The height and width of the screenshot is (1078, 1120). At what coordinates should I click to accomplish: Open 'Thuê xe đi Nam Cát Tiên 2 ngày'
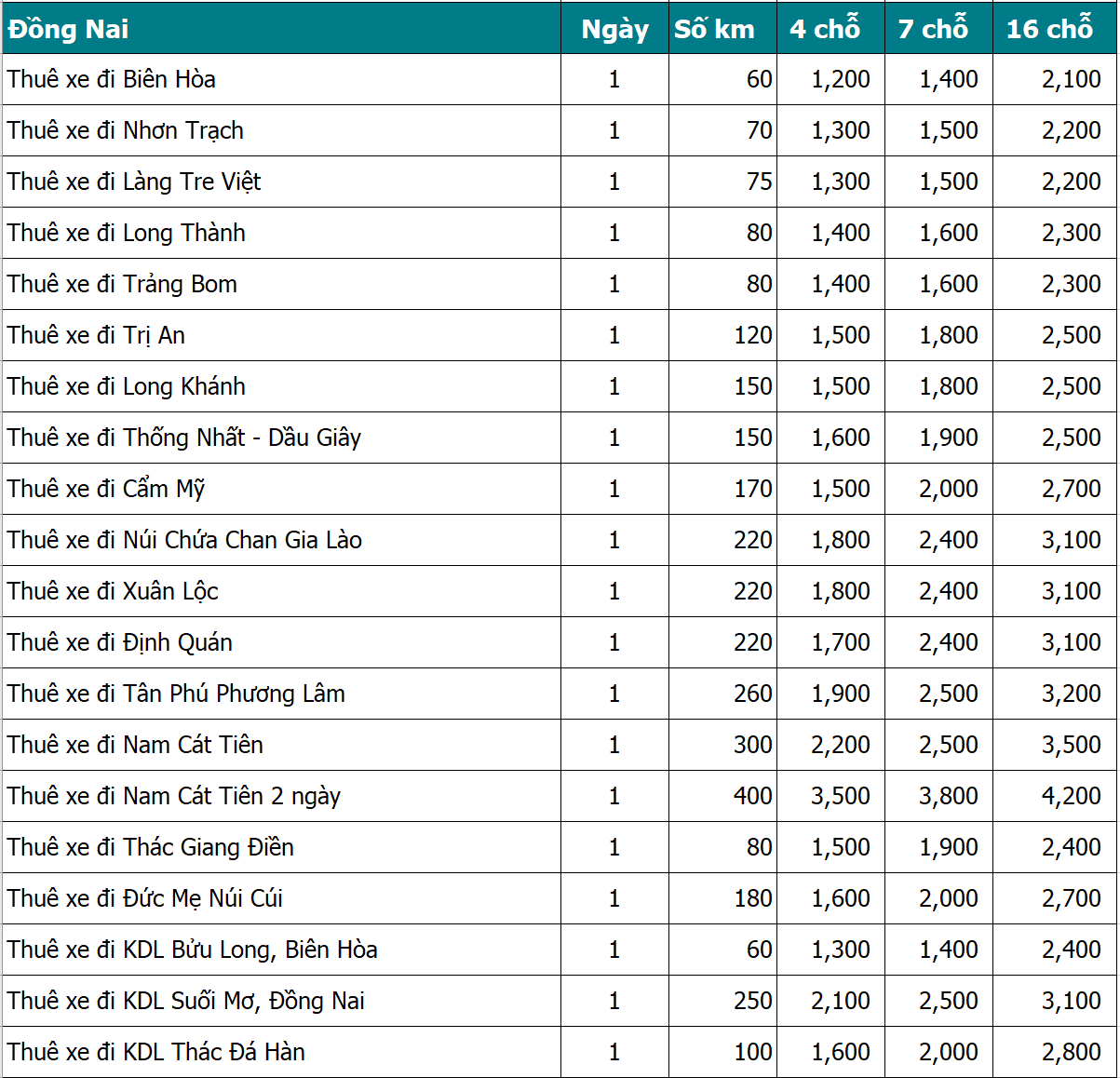[x=174, y=796]
